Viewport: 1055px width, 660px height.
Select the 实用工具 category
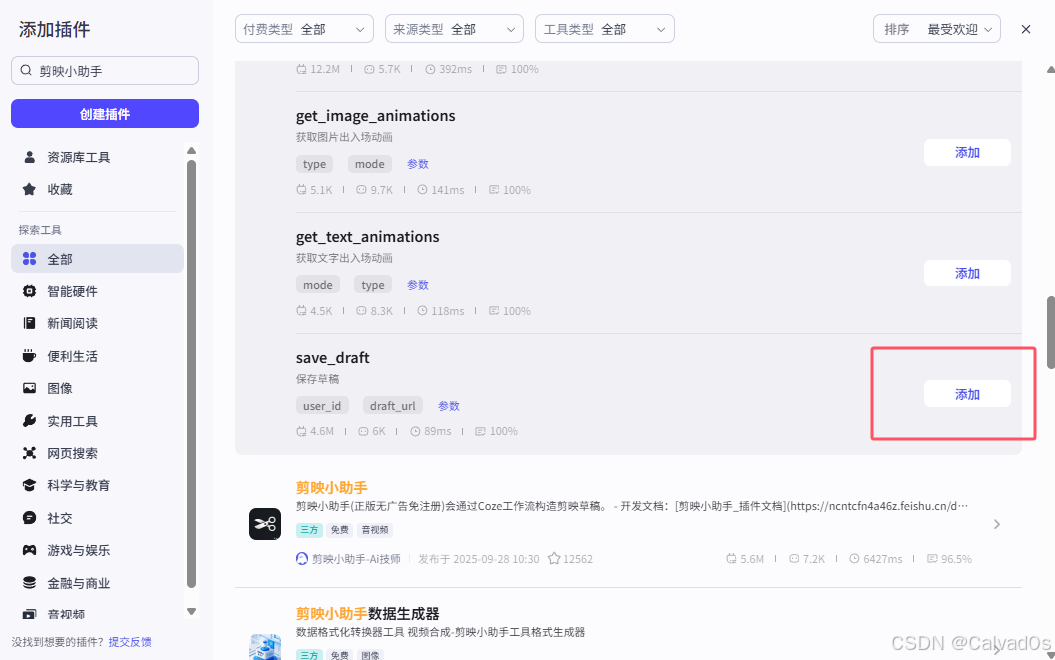(x=98, y=421)
